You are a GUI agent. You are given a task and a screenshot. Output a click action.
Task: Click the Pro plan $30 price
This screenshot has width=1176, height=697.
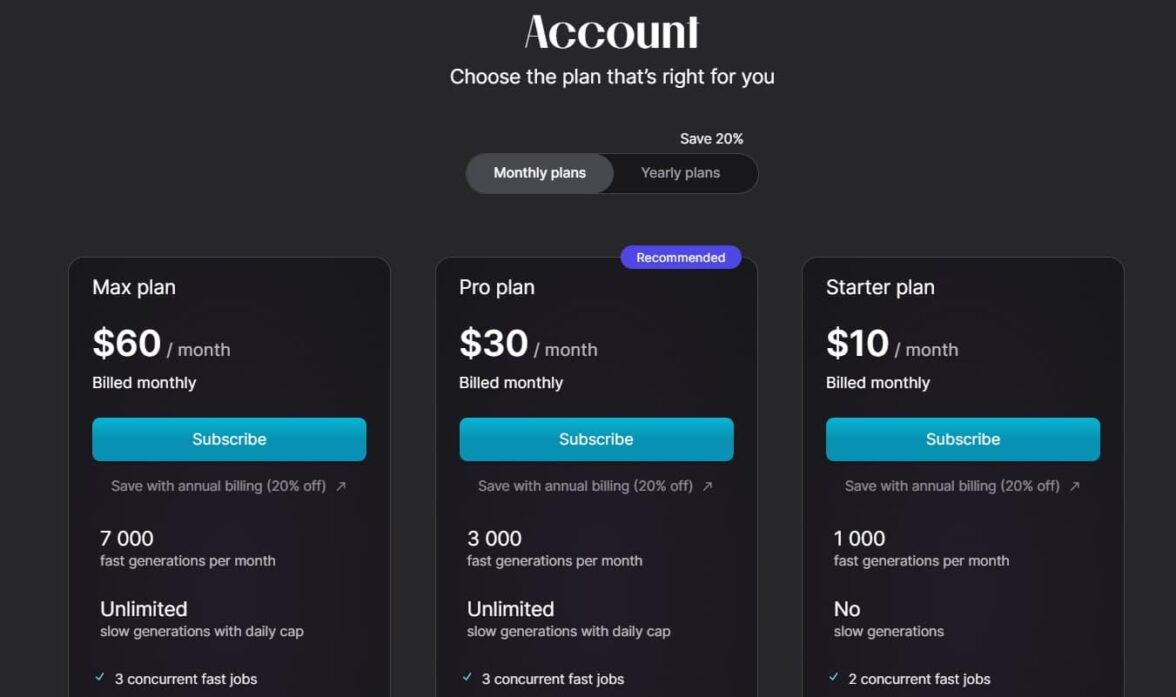(x=494, y=344)
